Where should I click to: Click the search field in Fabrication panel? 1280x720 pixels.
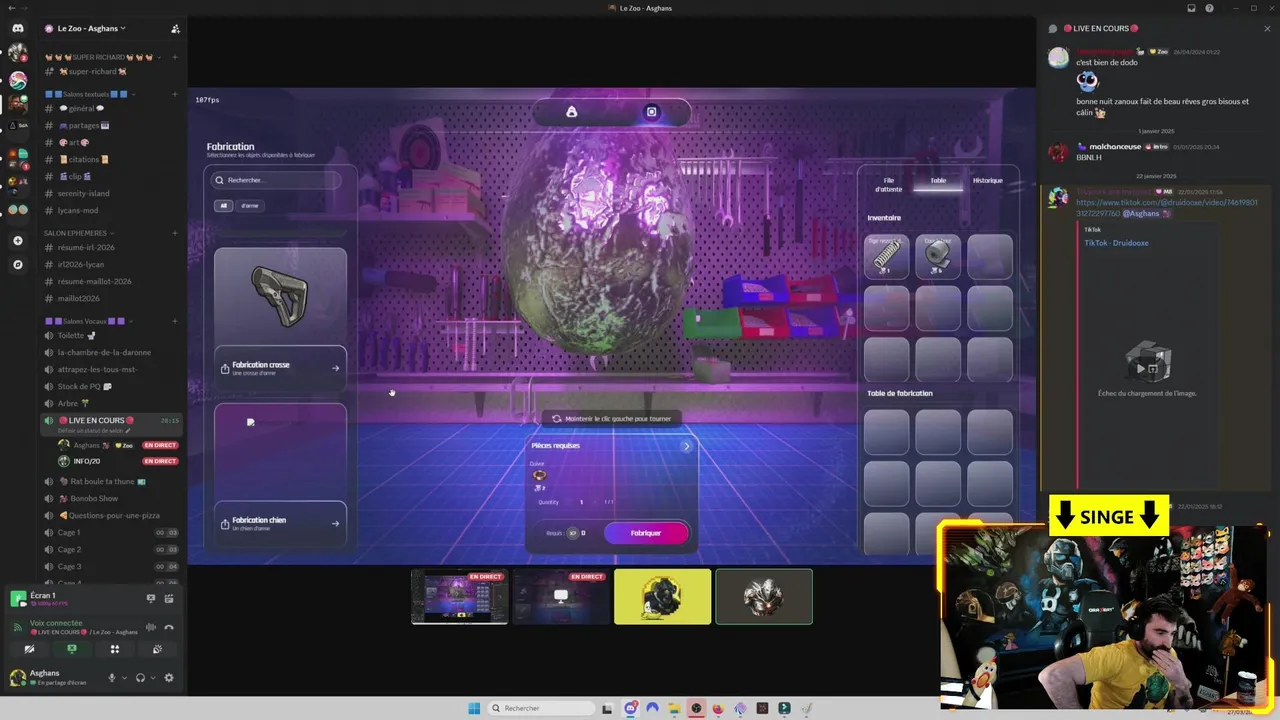pos(276,180)
